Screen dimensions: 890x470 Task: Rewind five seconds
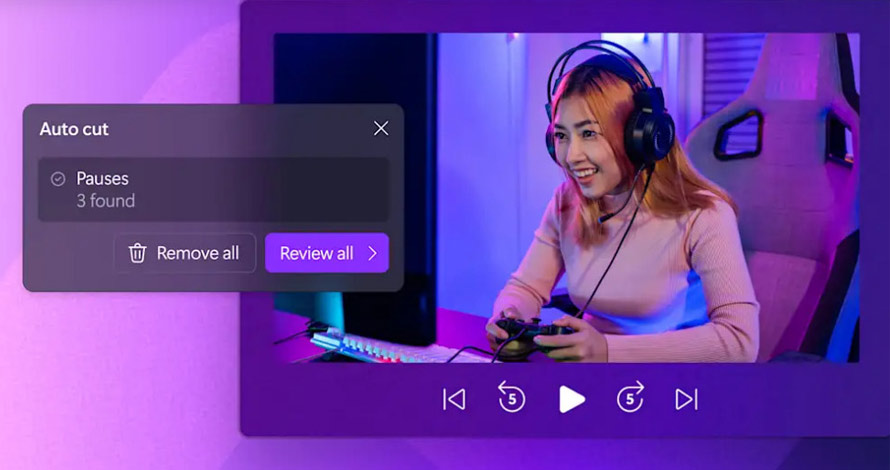click(x=511, y=397)
